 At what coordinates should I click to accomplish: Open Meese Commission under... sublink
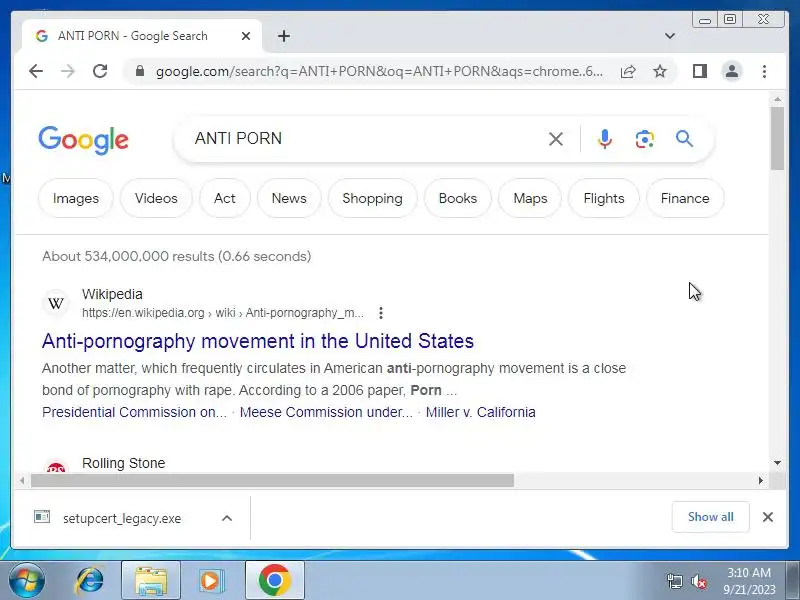point(326,412)
